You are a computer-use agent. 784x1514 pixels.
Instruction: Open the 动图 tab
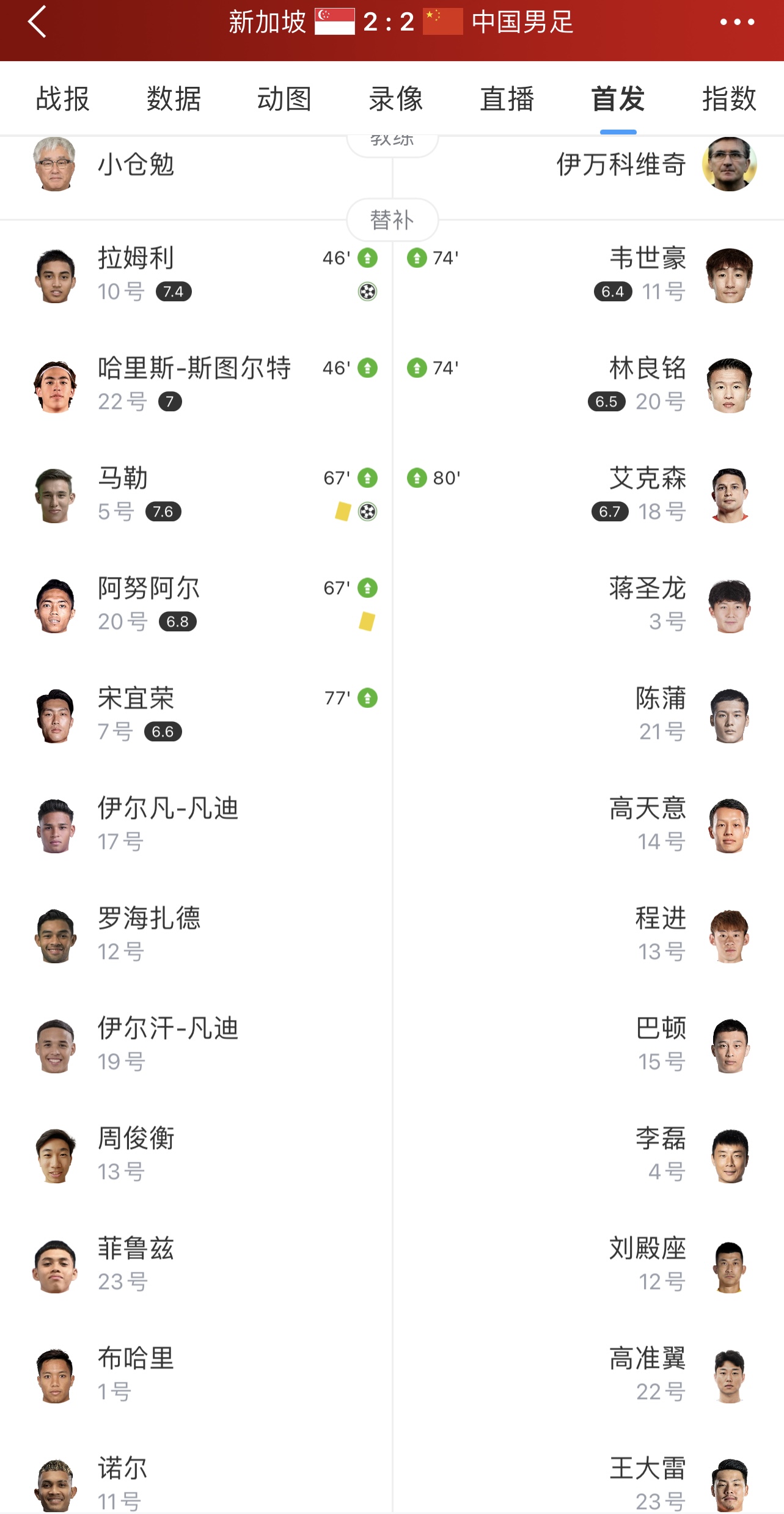pyautogui.click(x=284, y=99)
